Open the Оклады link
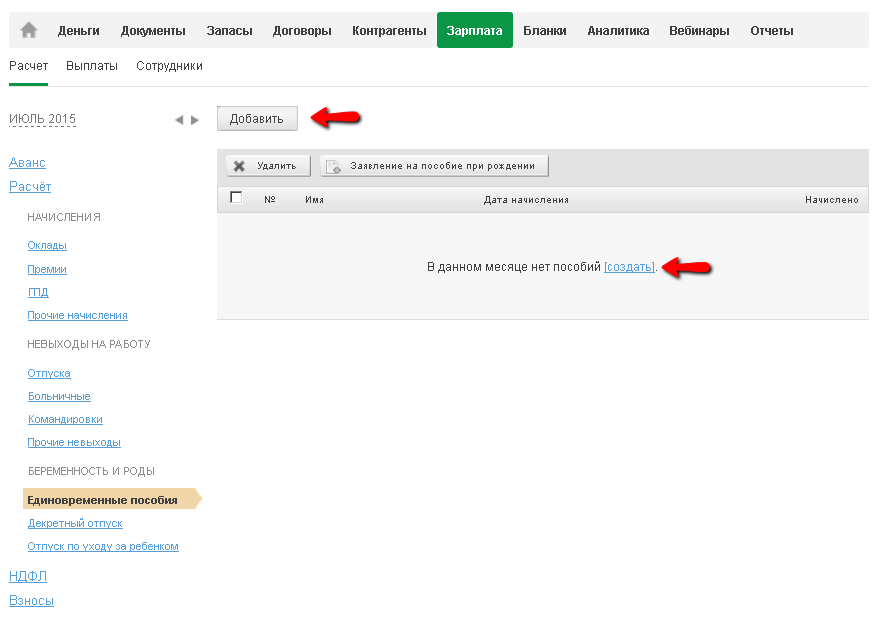 (47, 245)
